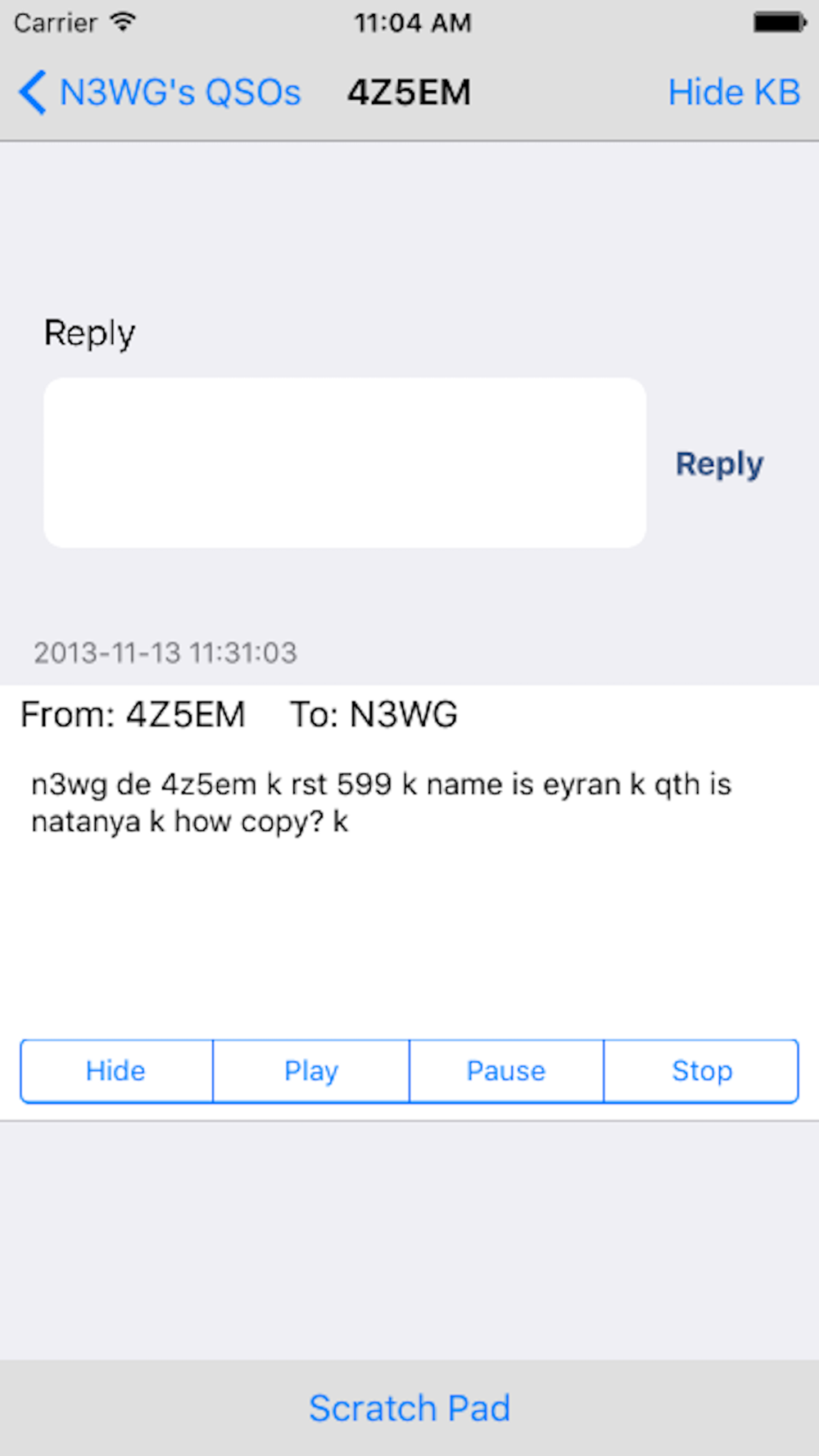
Task: Tap the To: N3WG recipient label
Action: click(373, 714)
